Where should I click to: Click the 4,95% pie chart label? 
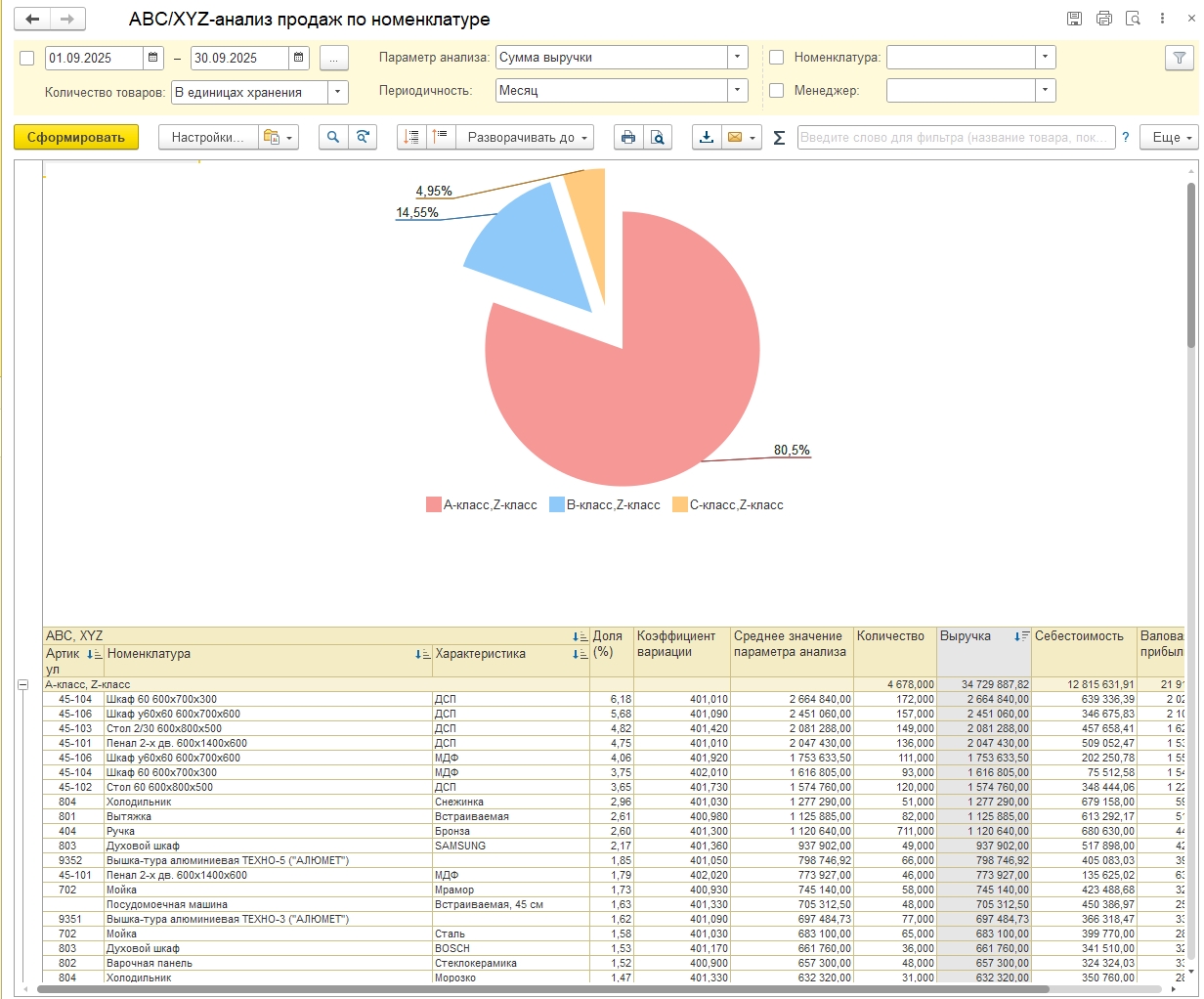coord(434,192)
